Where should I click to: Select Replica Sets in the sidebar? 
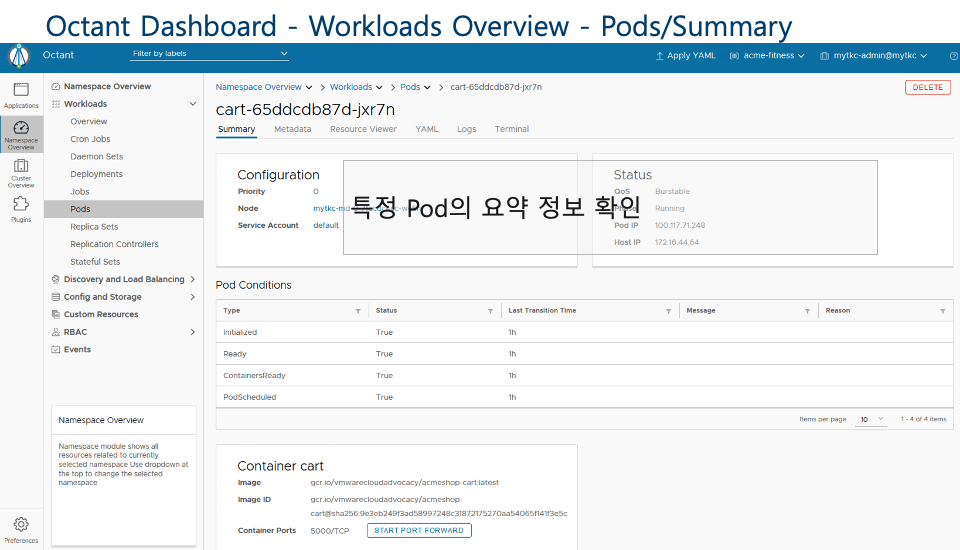click(94, 227)
